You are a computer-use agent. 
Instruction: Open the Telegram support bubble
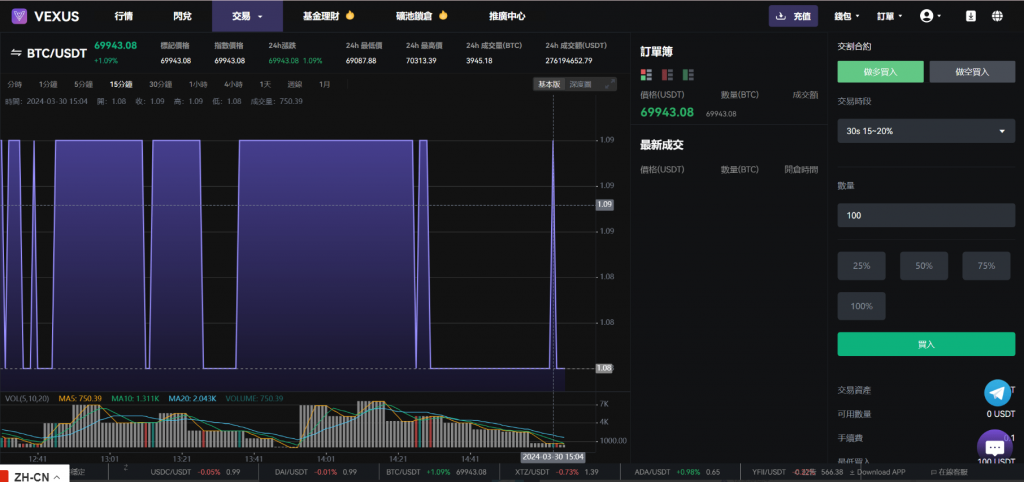(x=997, y=394)
